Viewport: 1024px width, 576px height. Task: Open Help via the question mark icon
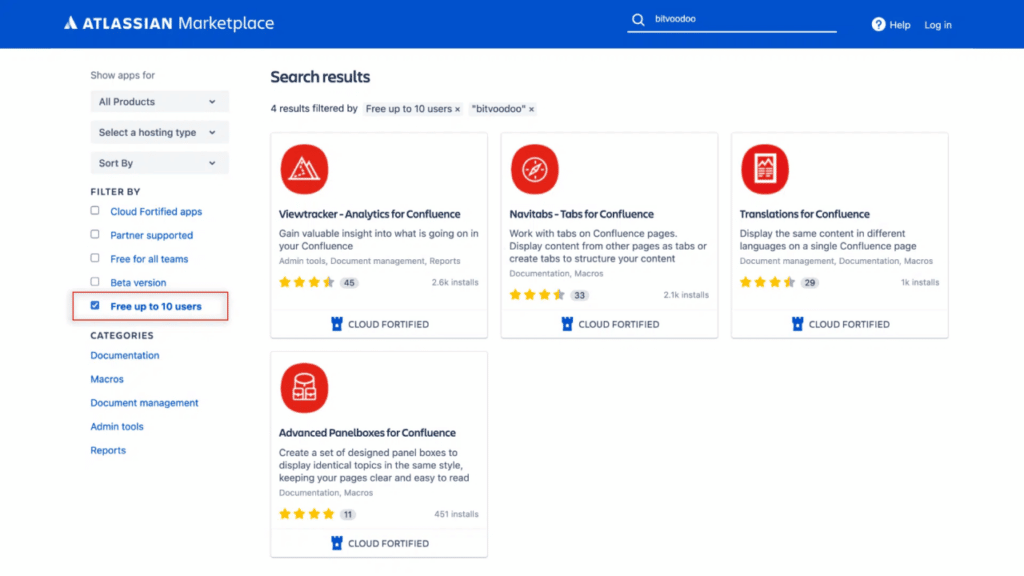click(876, 24)
